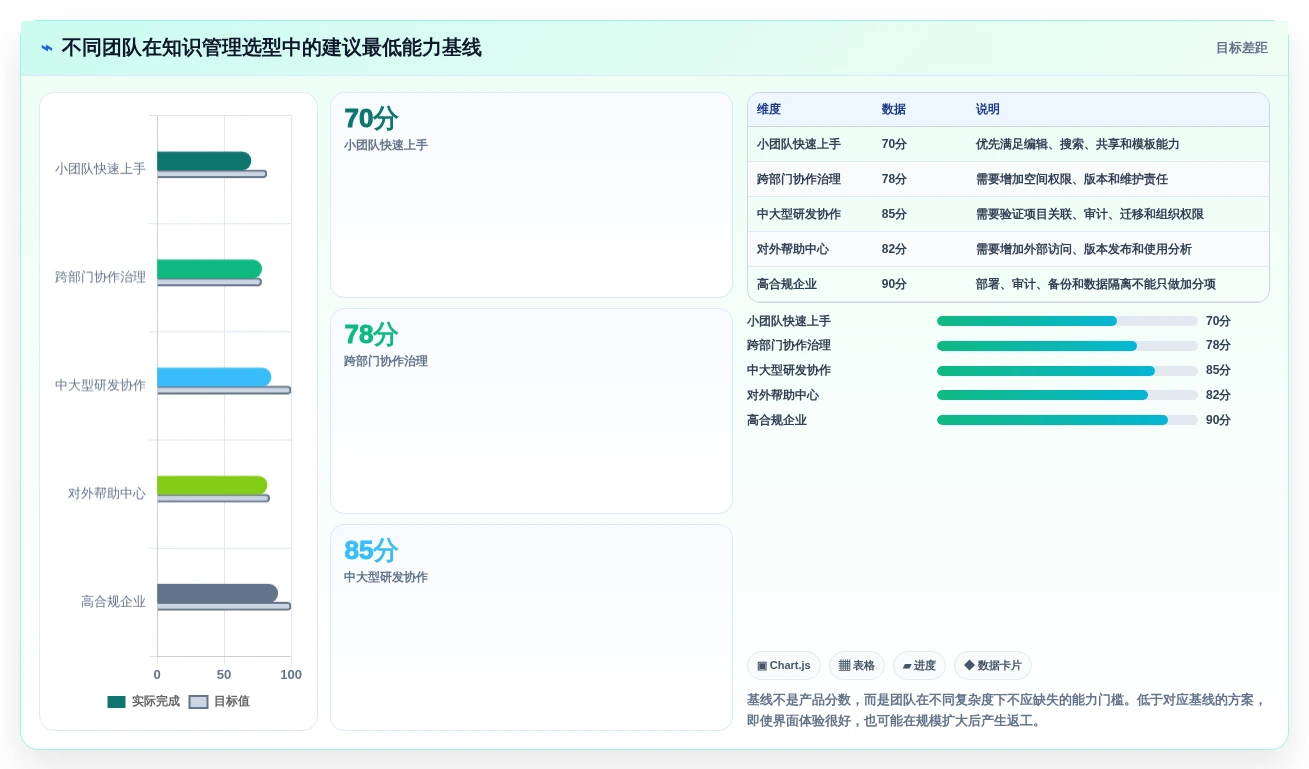The width and height of the screenshot is (1309, 769).
Task: Click the 中大型研发协作 progress bar
Action: coord(1067,371)
